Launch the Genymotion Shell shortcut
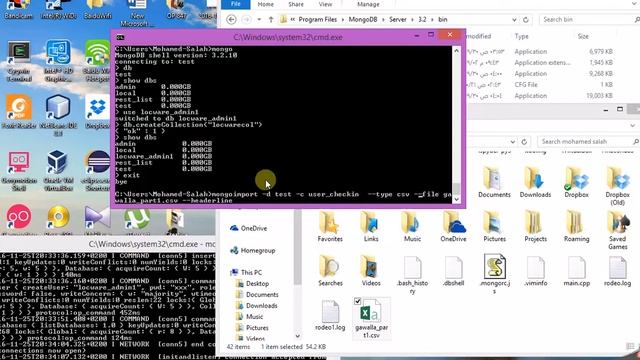 [19, 171]
